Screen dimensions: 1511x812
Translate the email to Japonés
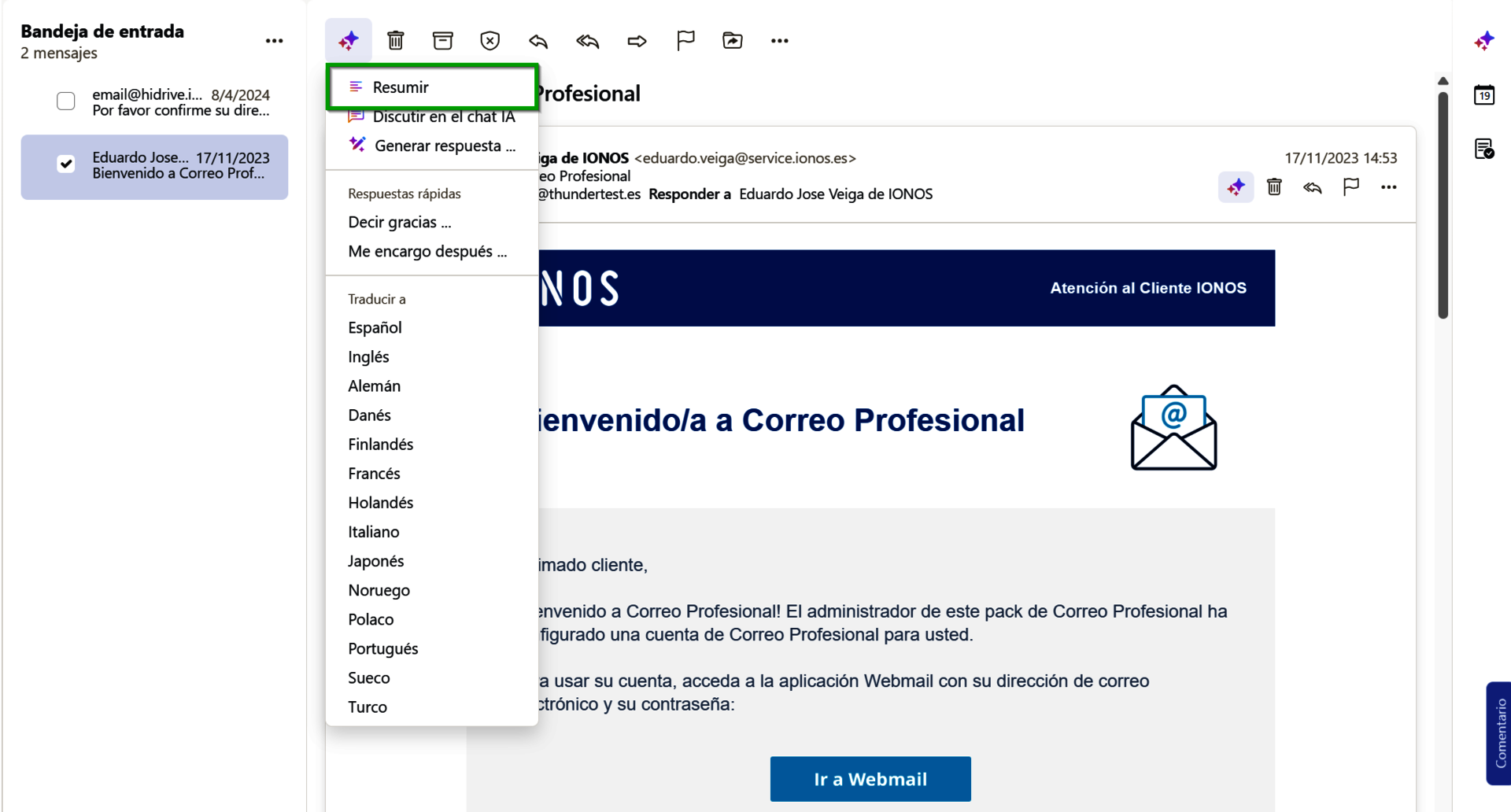point(376,561)
